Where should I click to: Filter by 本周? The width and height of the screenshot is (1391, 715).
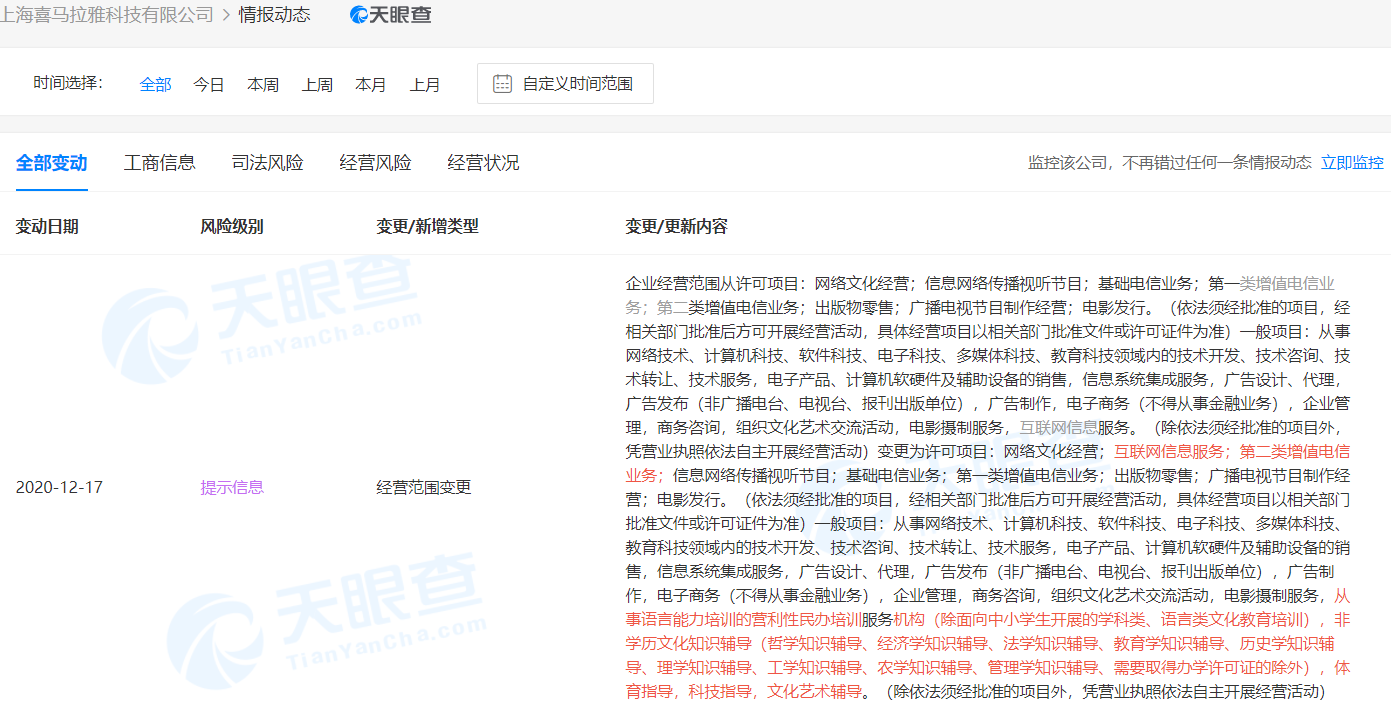tap(263, 85)
